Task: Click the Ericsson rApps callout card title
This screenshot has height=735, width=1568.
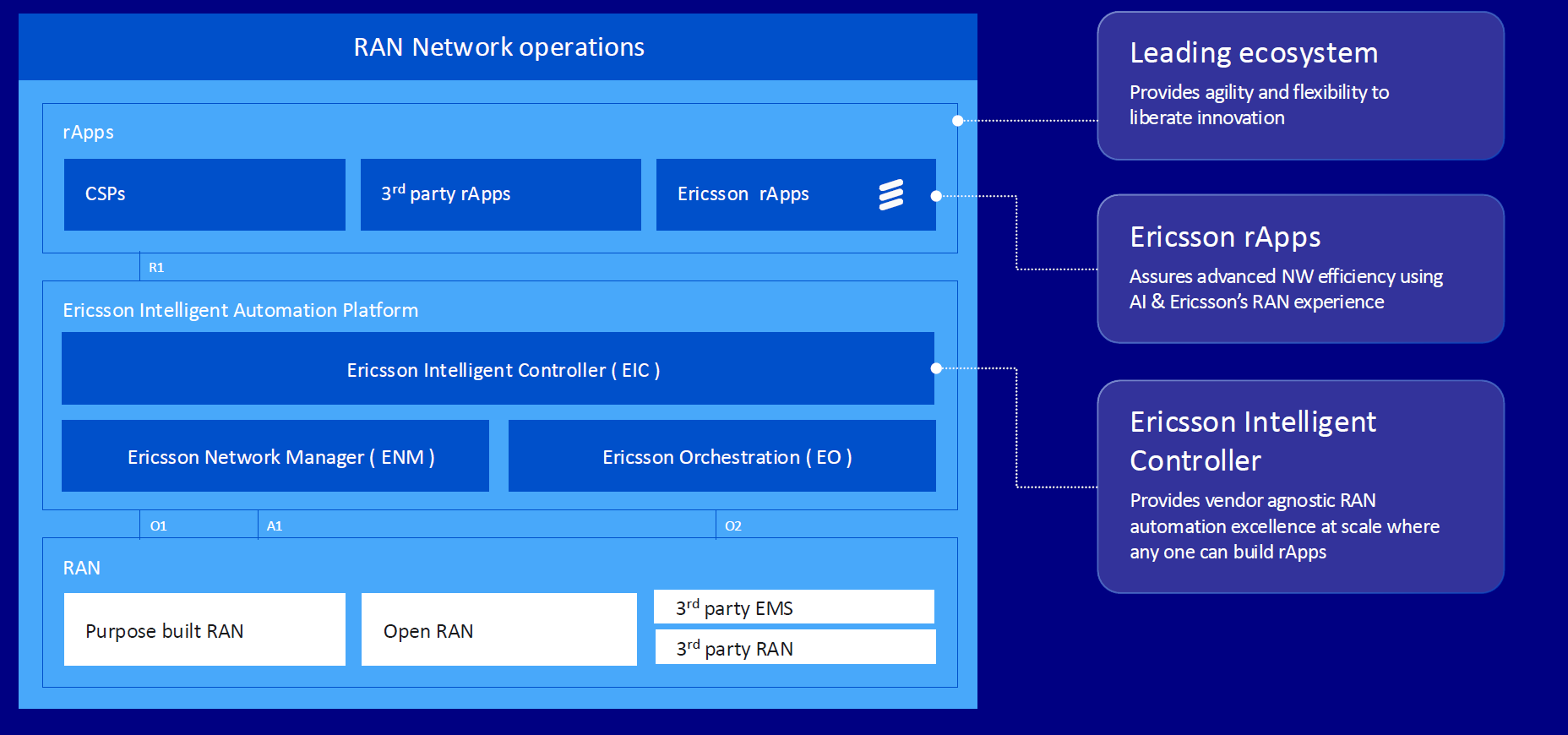Action: click(1225, 237)
